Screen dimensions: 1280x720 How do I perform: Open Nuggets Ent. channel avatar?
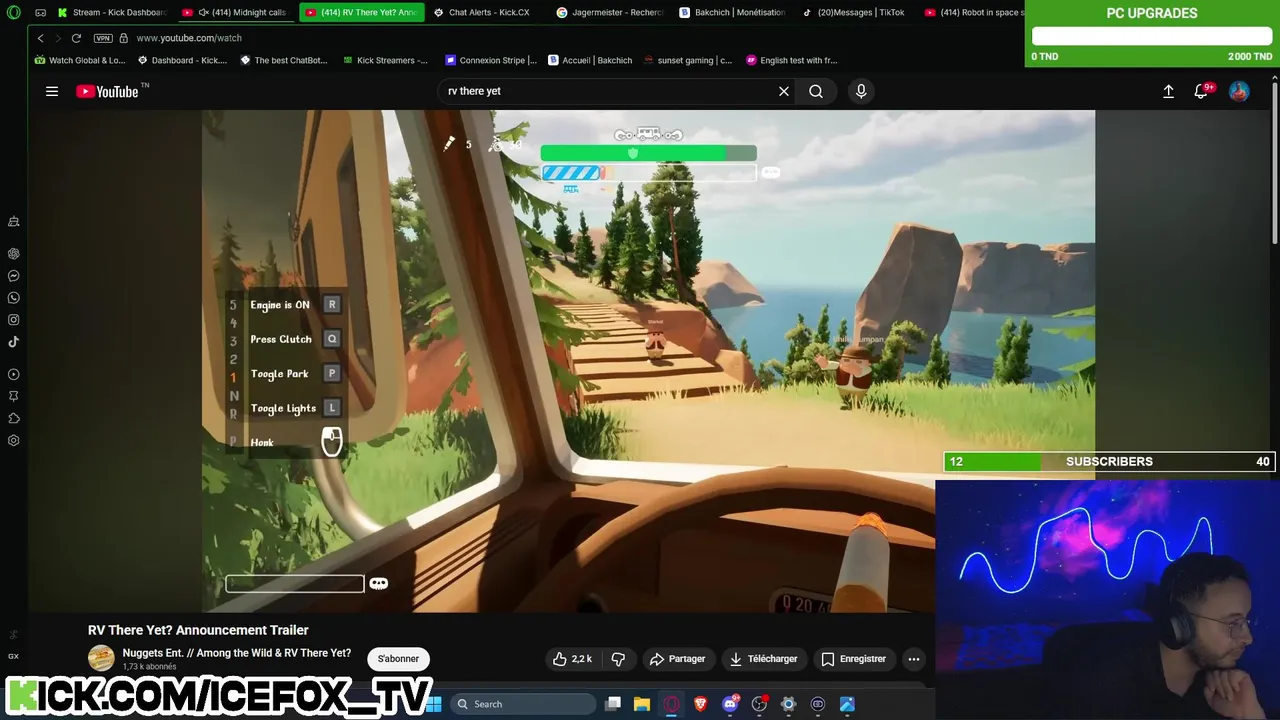pyautogui.click(x=101, y=658)
